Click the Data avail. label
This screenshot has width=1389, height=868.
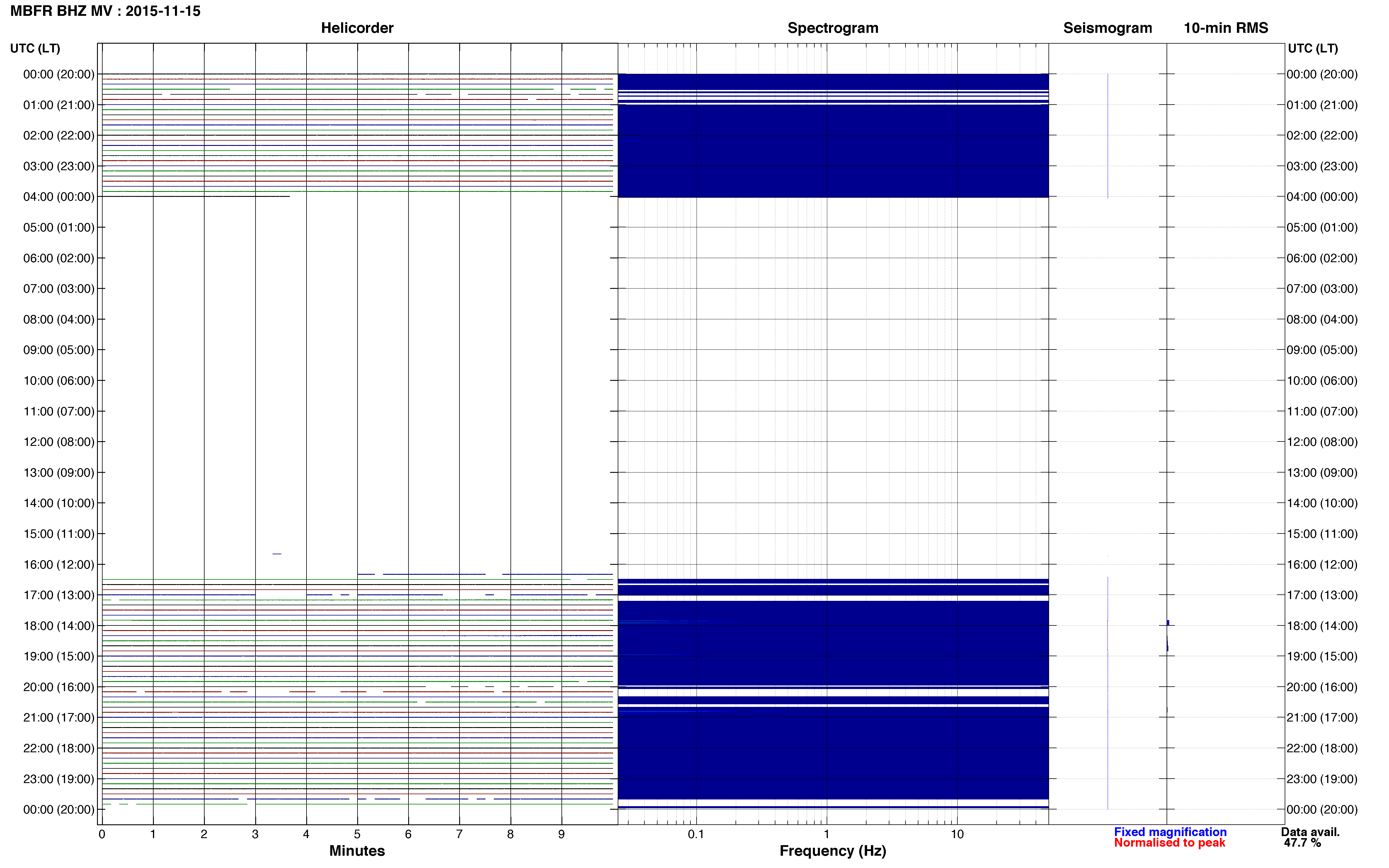point(1310,832)
